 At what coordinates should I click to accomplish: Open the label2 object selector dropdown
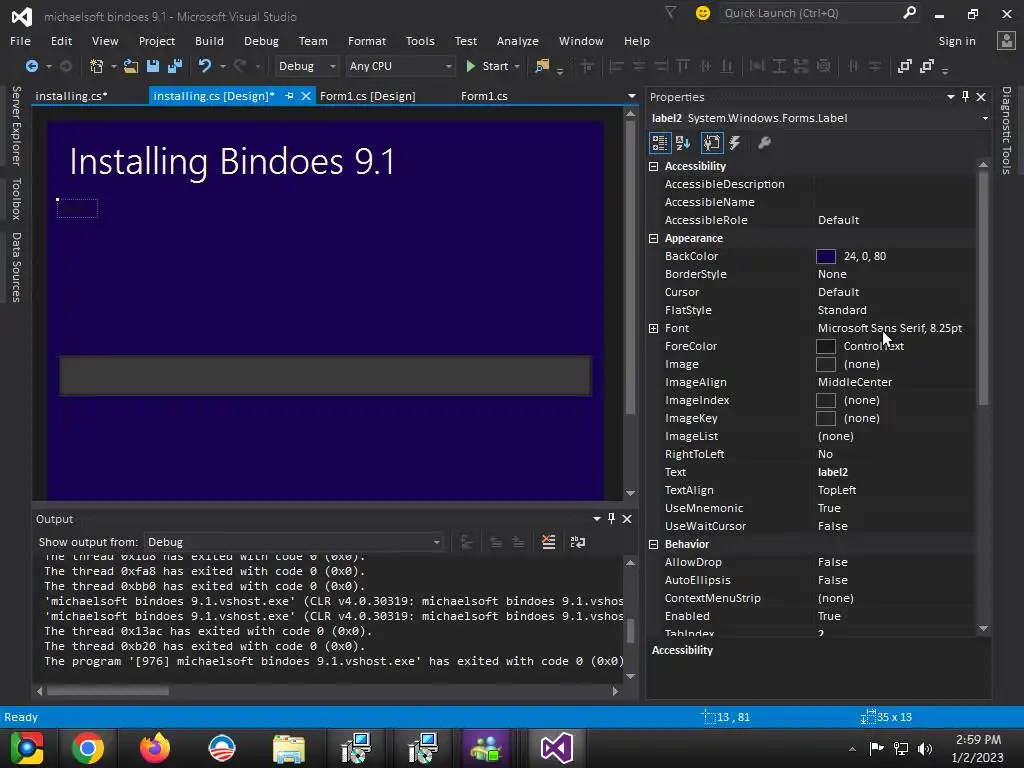point(985,118)
